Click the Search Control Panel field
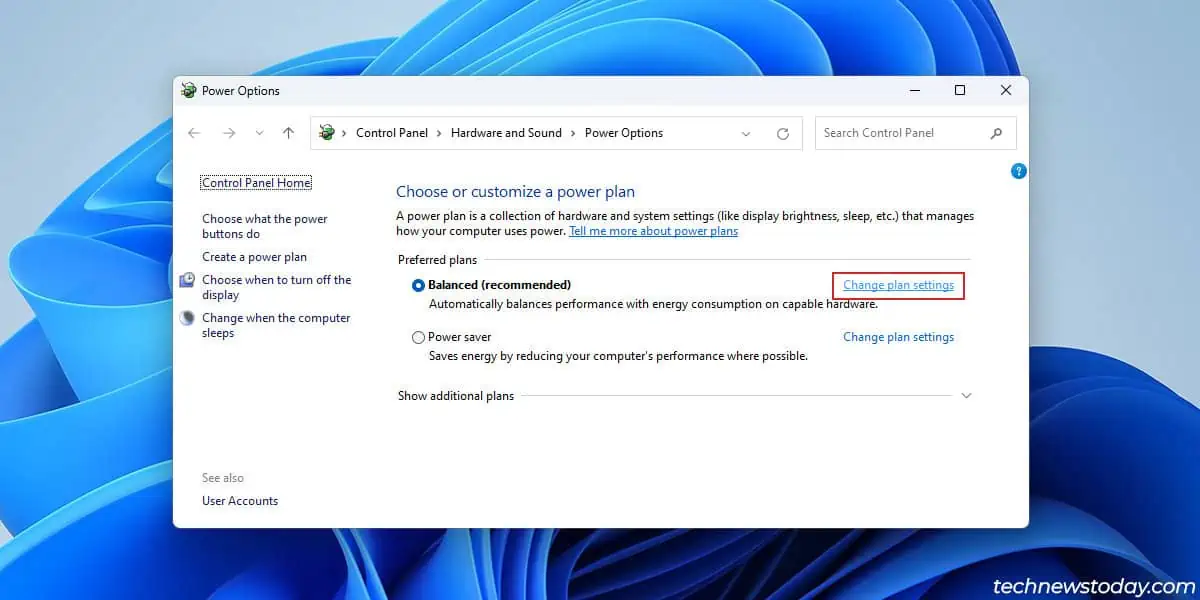 tap(900, 133)
